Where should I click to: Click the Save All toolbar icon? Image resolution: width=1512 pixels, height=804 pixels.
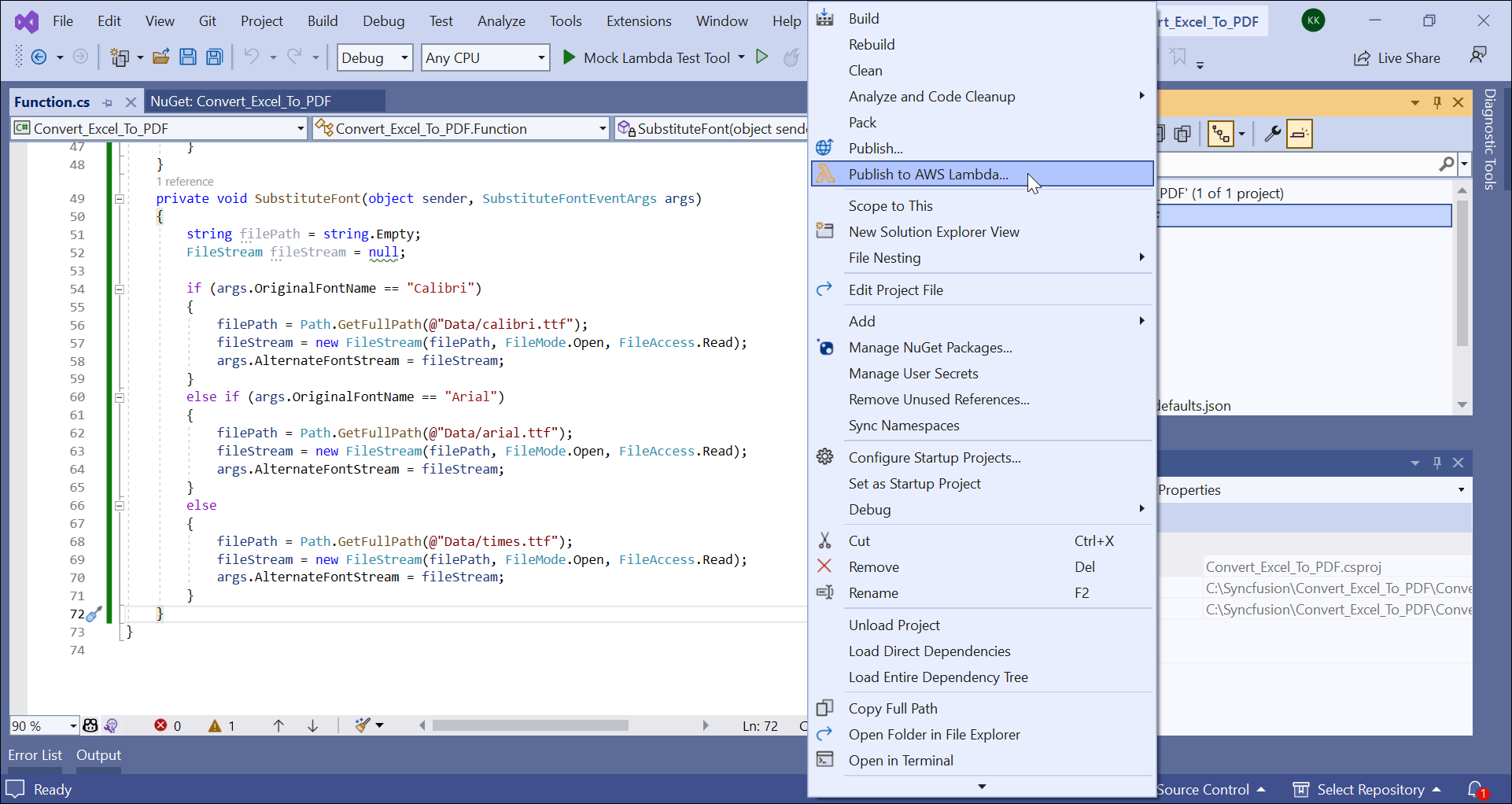click(214, 57)
